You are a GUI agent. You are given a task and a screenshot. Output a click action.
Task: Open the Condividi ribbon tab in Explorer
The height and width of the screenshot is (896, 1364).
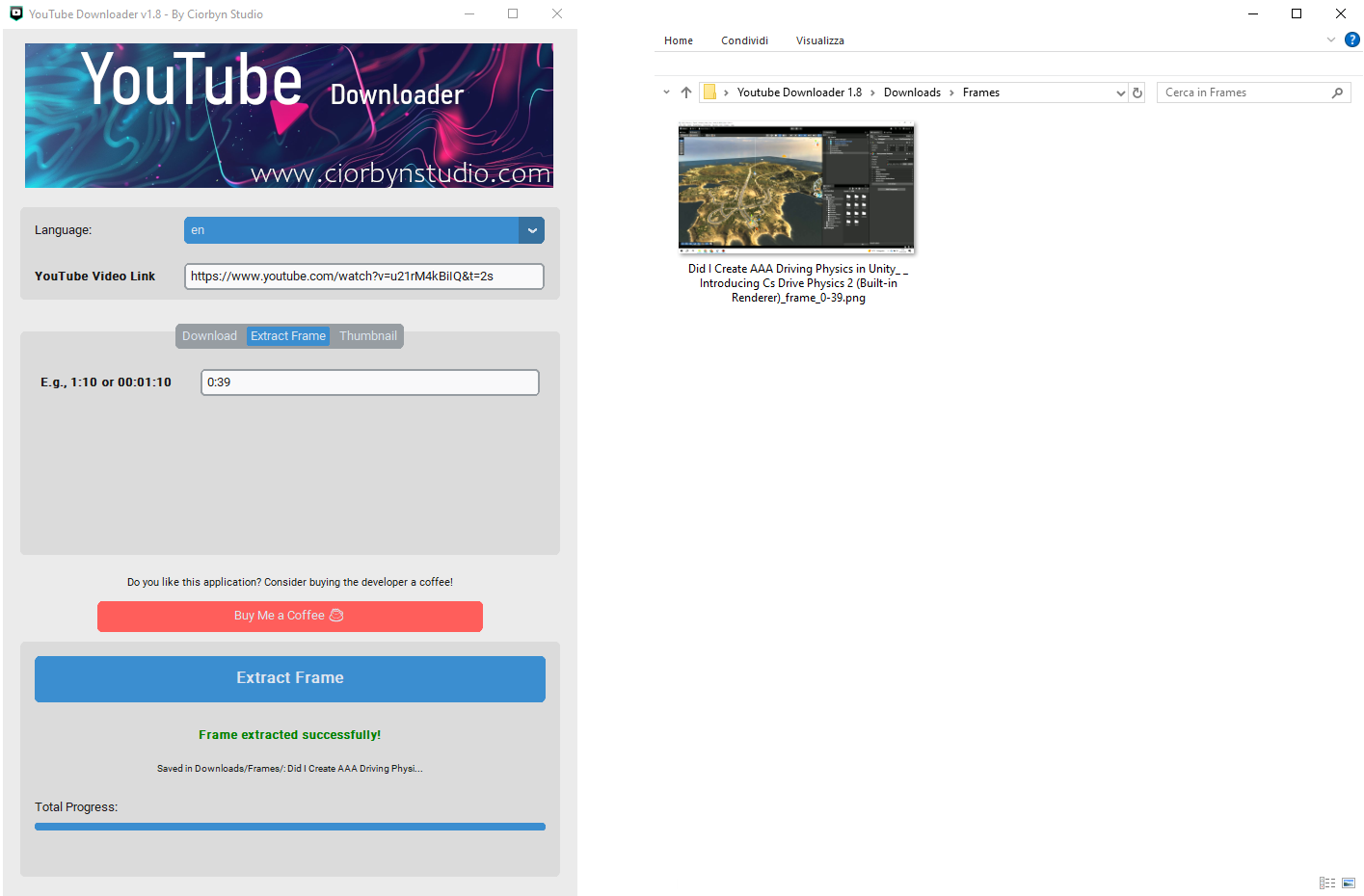[744, 40]
